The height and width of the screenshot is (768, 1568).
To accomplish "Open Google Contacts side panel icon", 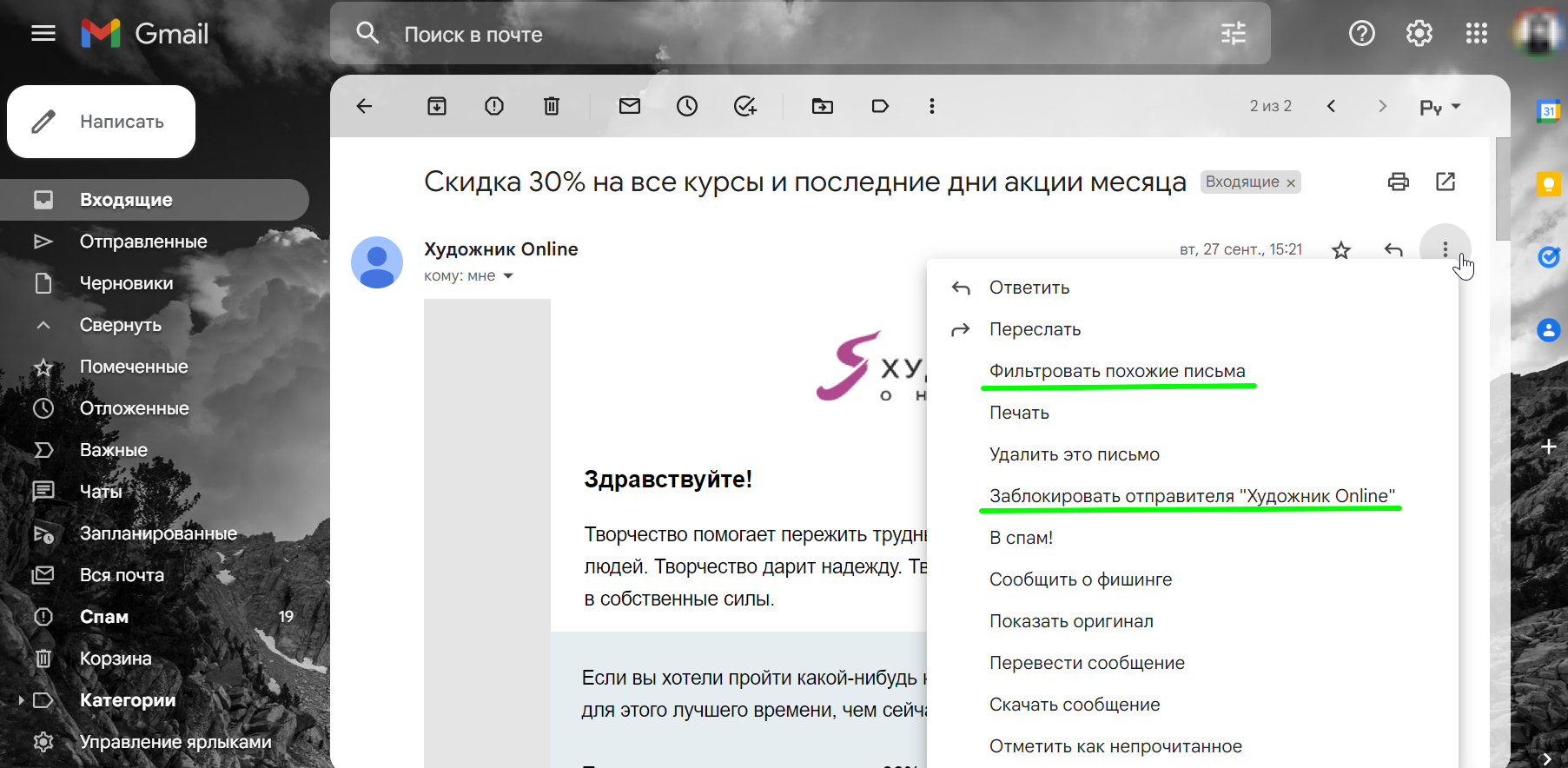I will [x=1548, y=330].
